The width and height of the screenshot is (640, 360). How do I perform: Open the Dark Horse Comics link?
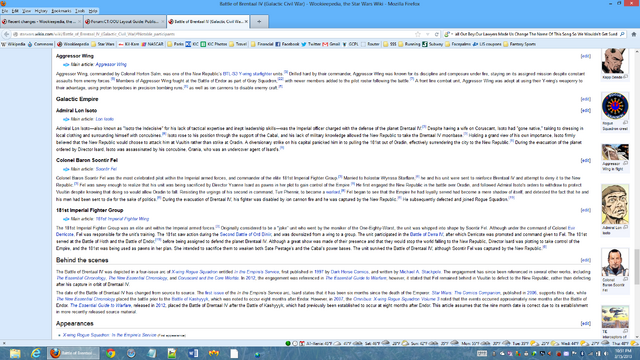[x=349, y=272]
